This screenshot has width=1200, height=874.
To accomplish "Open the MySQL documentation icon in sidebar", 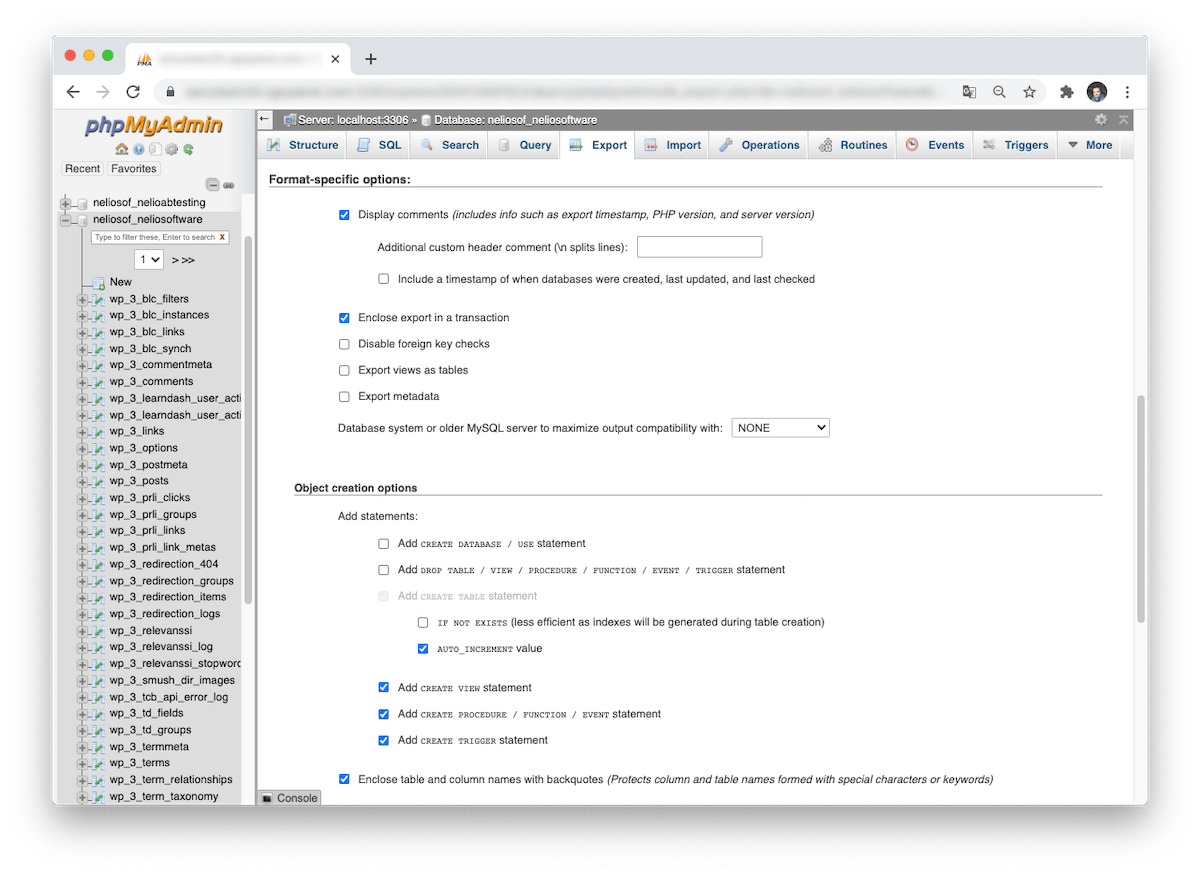I will [x=154, y=150].
